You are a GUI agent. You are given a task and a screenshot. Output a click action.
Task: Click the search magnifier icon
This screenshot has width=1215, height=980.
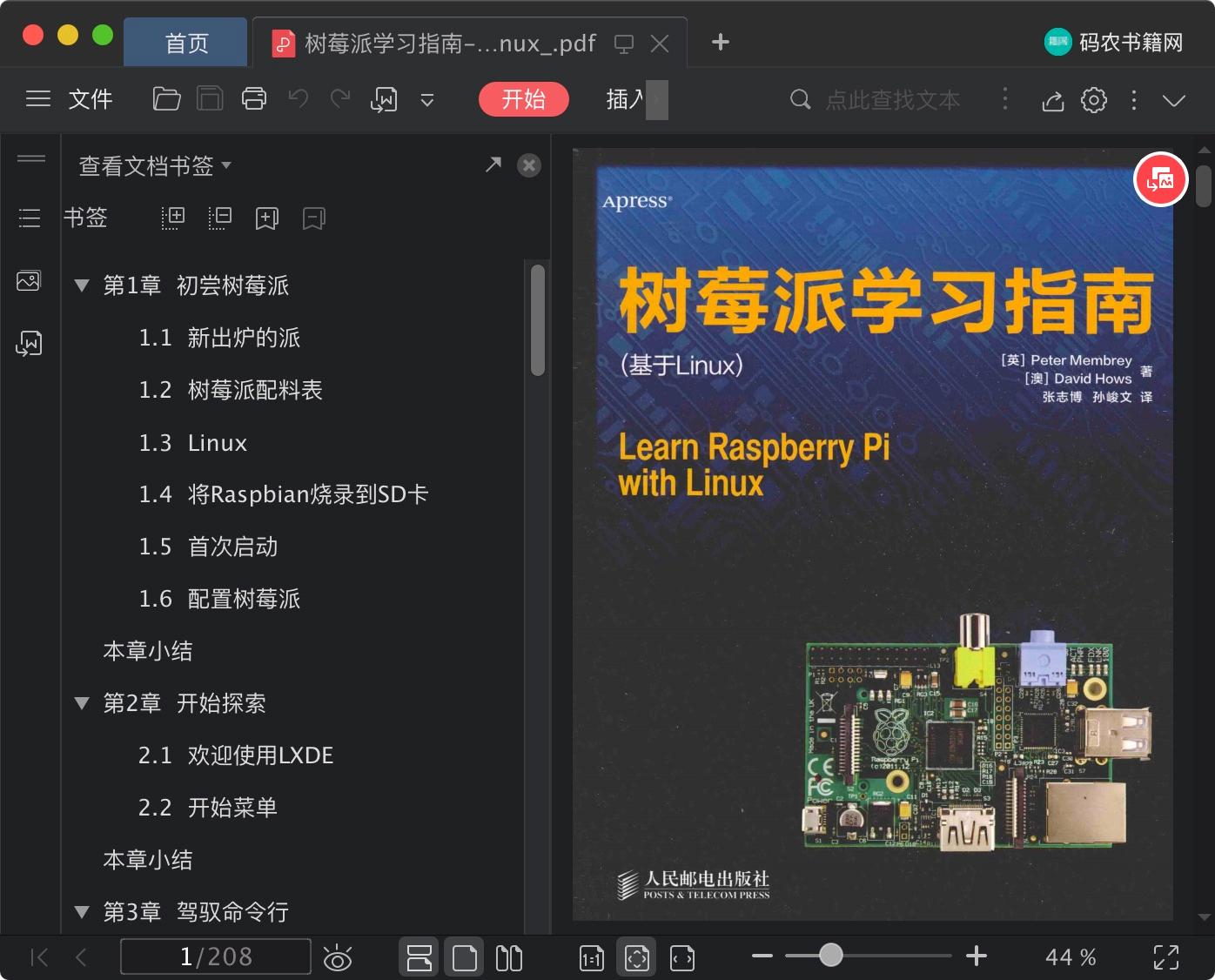(800, 100)
